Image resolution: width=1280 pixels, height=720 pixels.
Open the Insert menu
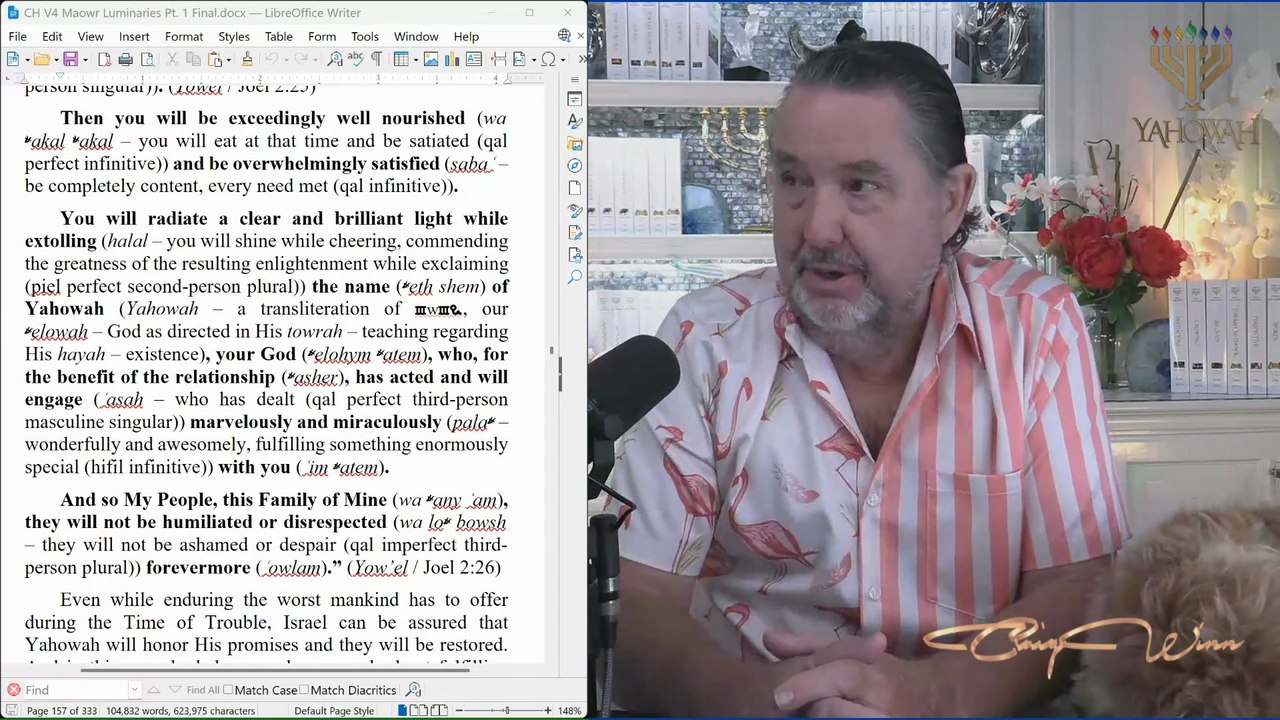click(x=134, y=37)
